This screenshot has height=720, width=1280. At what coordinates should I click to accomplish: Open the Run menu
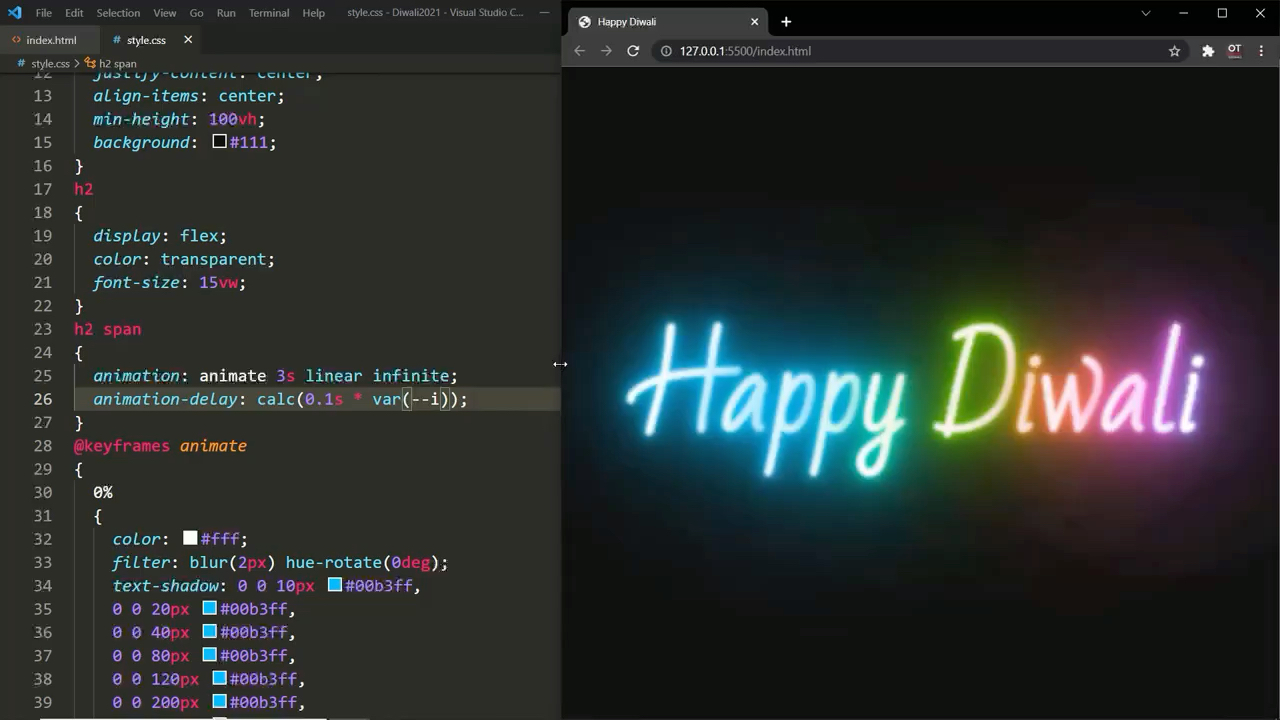226,13
